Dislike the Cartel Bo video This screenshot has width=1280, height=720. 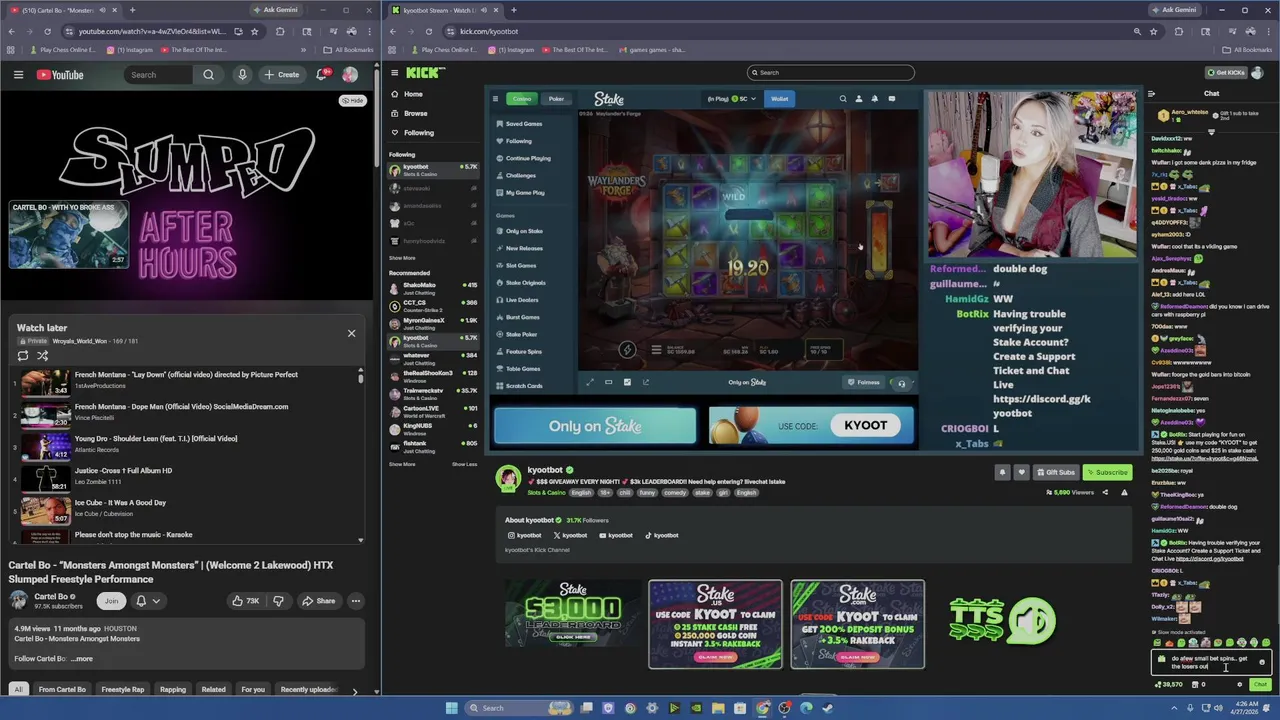279,601
